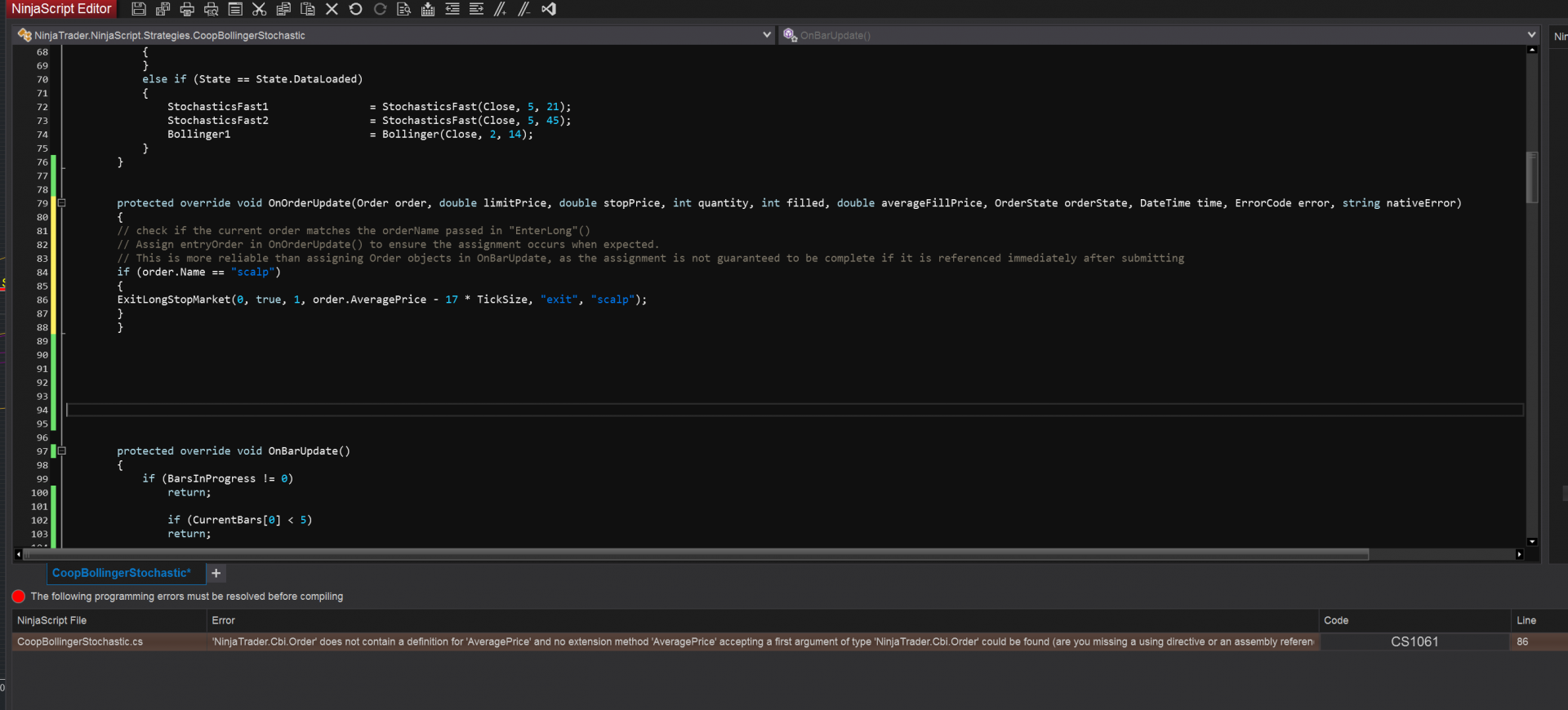This screenshot has height=710, width=1568.
Task: Paste clipboard contents via the toolbar icon
Action: tap(308, 9)
